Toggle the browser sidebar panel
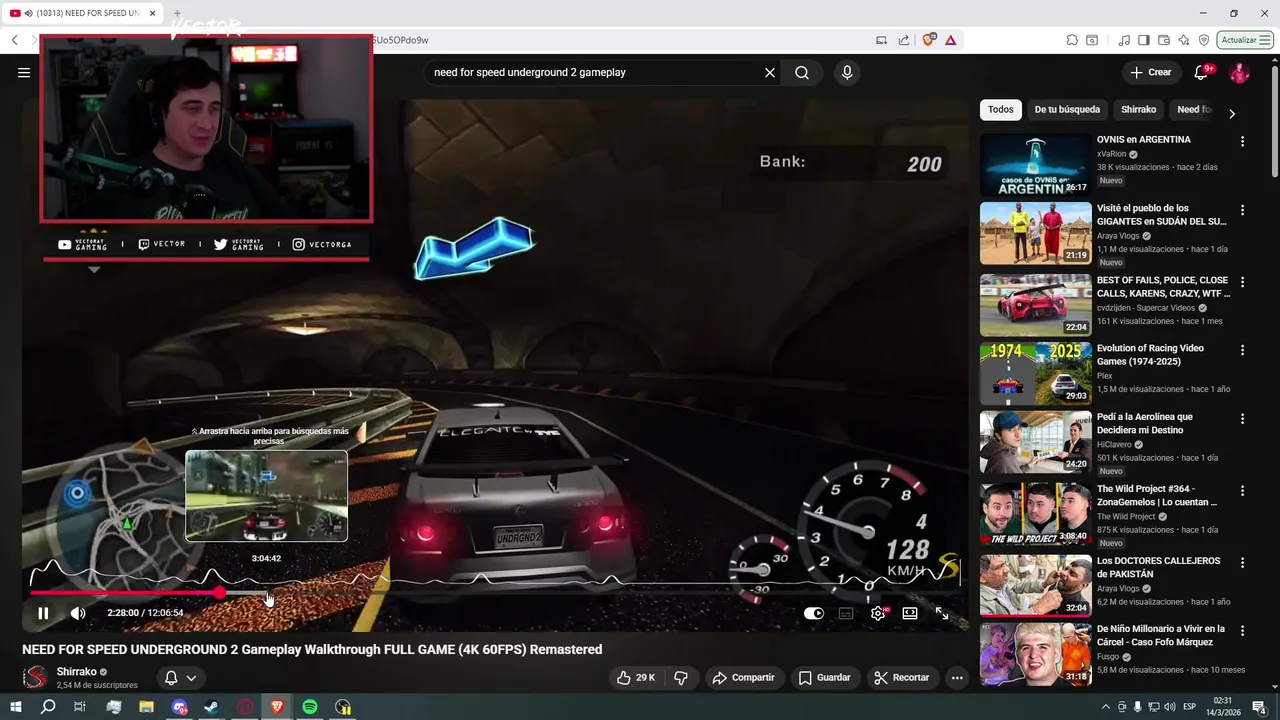The width and height of the screenshot is (1280, 720). click(x=1144, y=40)
